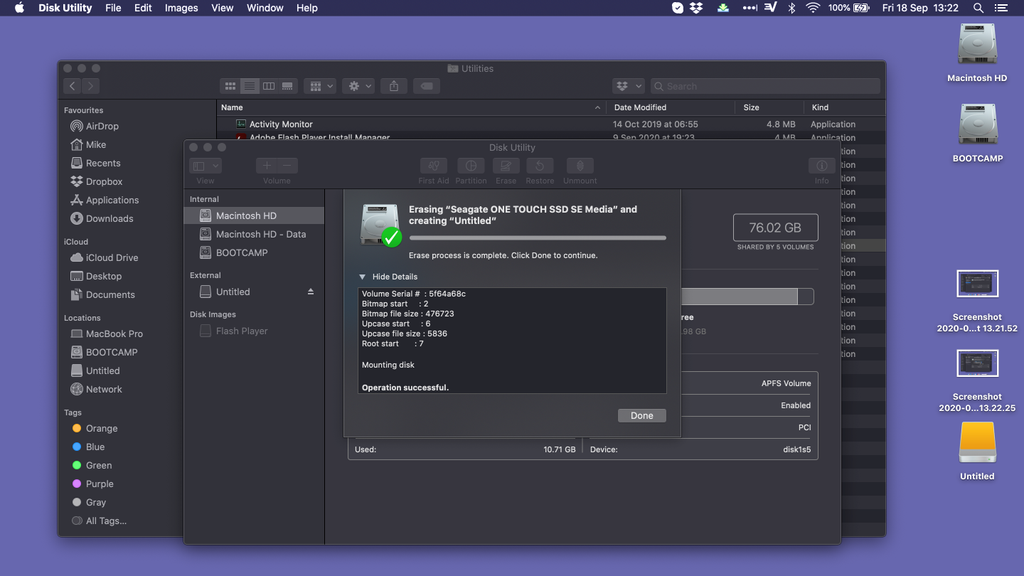Click the Done button
The height and width of the screenshot is (576, 1024).
[641, 415]
